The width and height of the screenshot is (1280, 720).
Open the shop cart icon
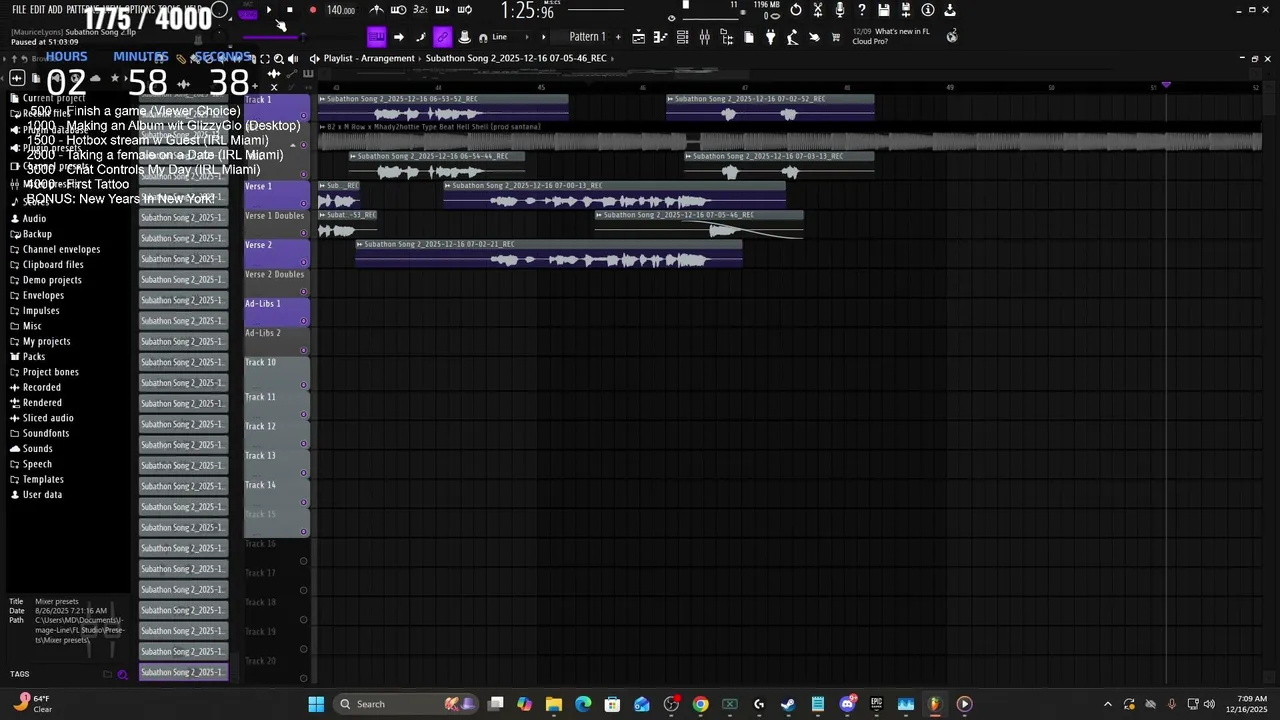coord(836,37)
